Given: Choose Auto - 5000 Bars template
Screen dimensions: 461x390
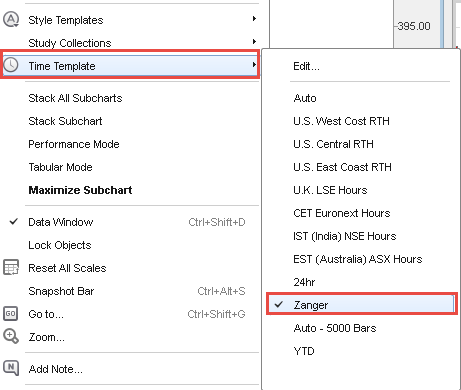Looking at the screenshot, I should coord(335,328).
